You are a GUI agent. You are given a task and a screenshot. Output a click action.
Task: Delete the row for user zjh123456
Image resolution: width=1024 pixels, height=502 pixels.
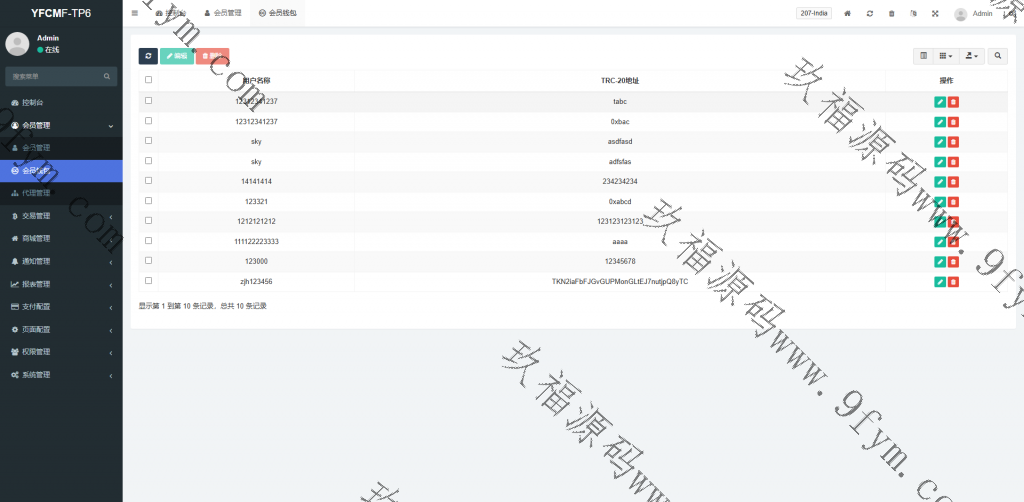pyautogui.click(x=953, y=282)
